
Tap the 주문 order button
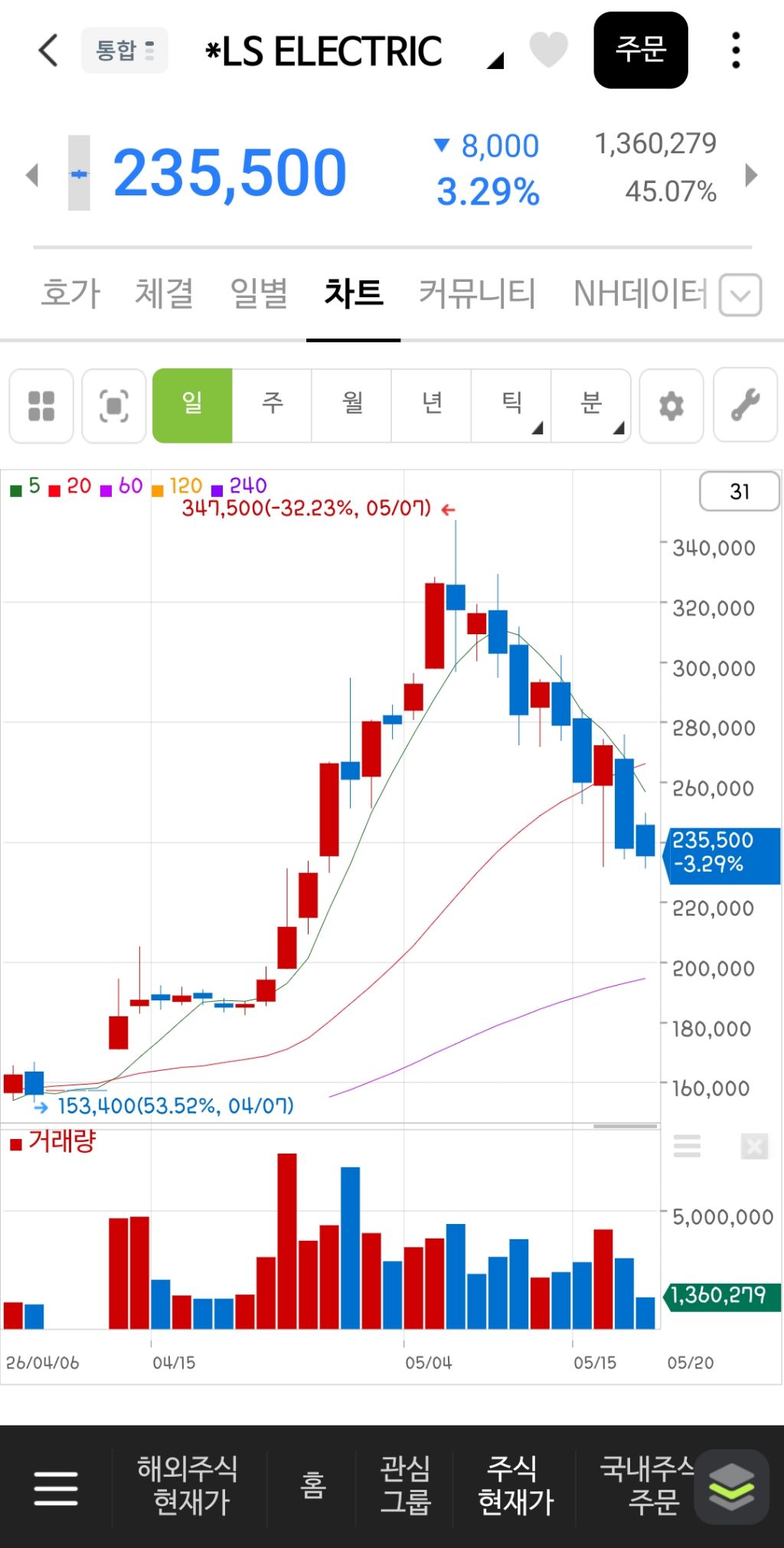pyautogui.click(x=641, y=50)
